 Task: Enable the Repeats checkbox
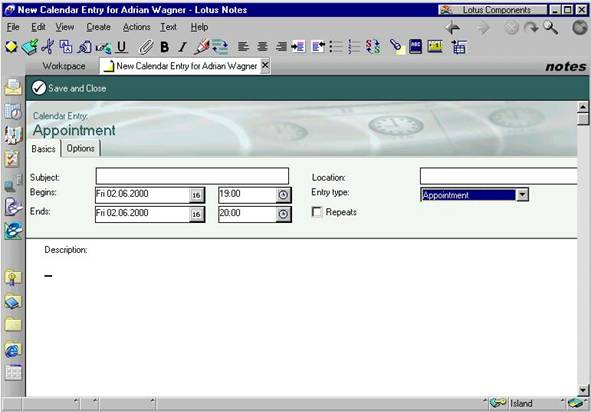click(x=317, y=212)
